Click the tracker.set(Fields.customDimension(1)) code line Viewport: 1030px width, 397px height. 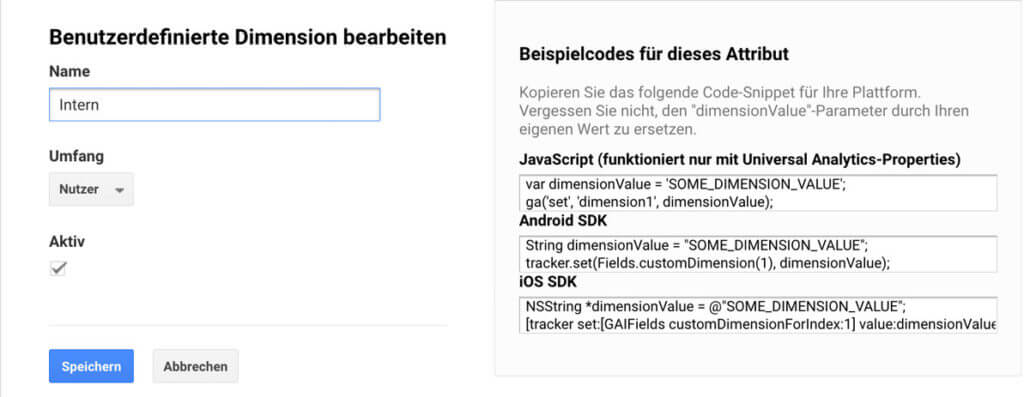(707, 263)
